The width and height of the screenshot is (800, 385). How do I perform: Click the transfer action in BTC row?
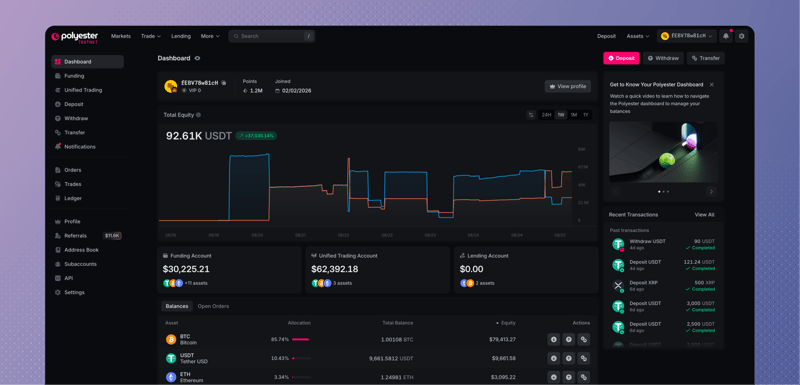pos(584,339)
